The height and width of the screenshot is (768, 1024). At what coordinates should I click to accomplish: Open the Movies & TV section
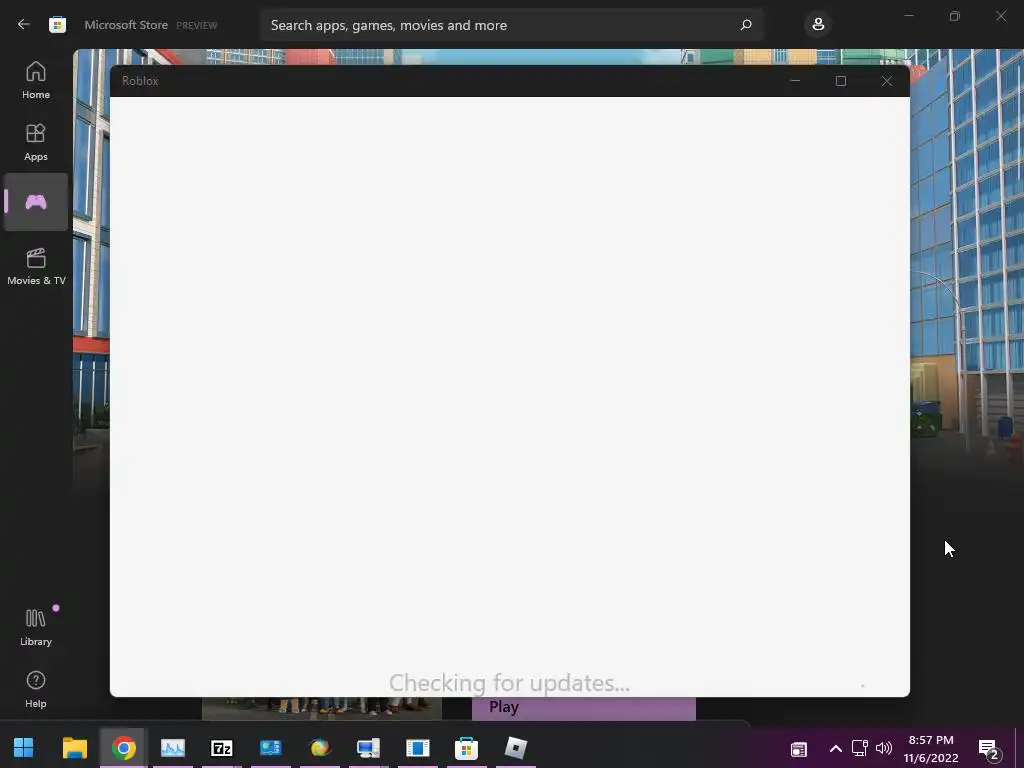pyautogui.click(x=36, y=266)
